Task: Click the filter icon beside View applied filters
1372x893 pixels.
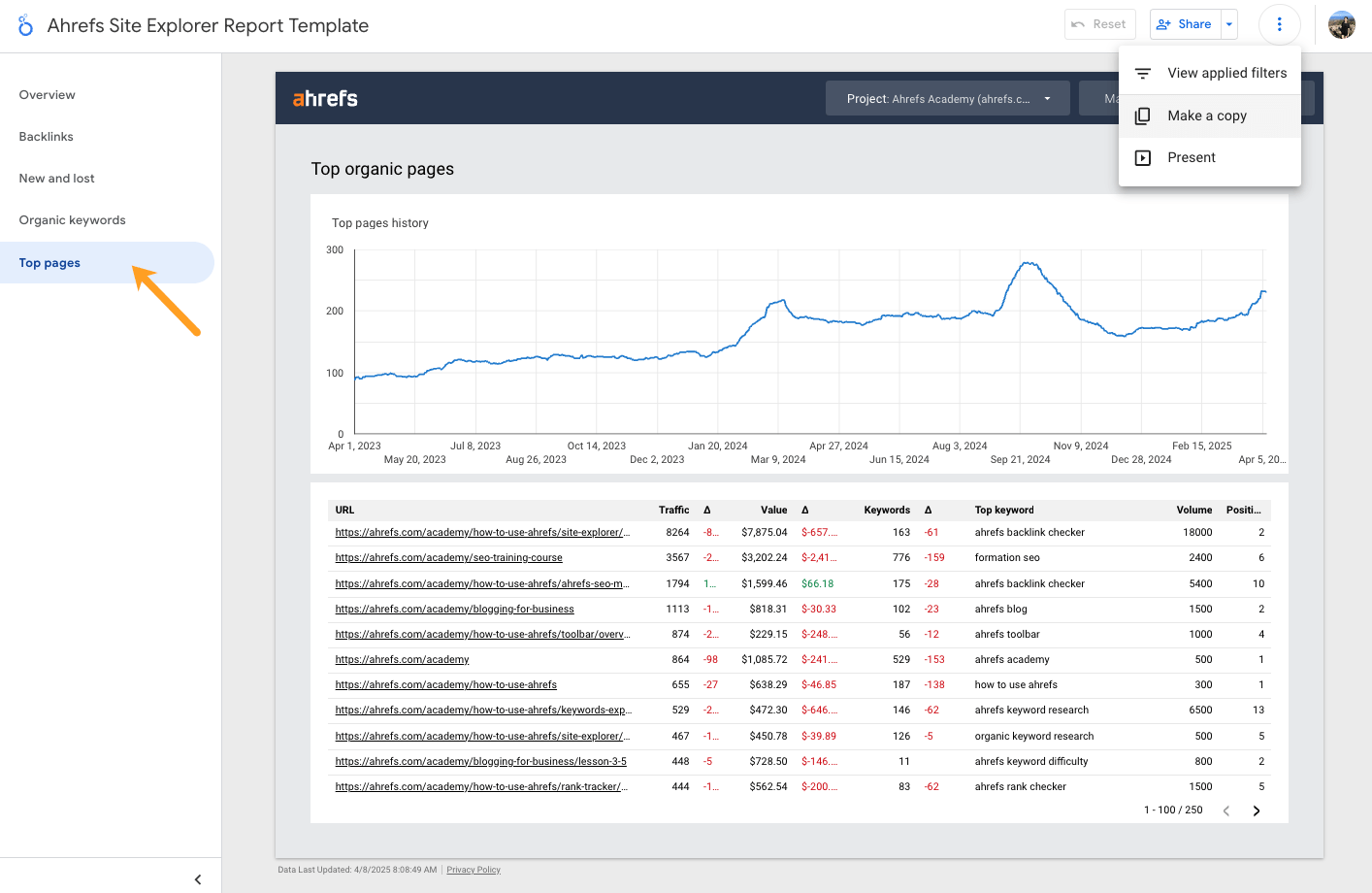Action: [x=1144, y=73]
